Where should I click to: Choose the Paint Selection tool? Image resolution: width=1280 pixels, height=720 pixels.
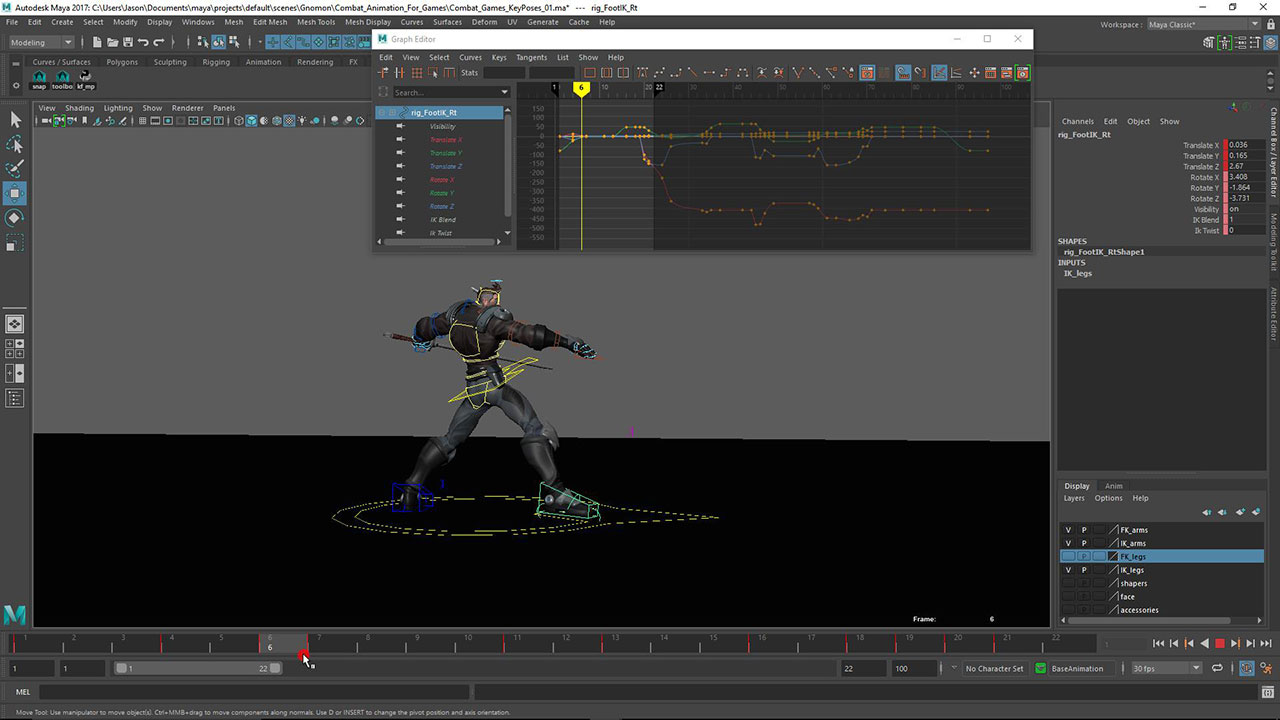click(15, 168)
